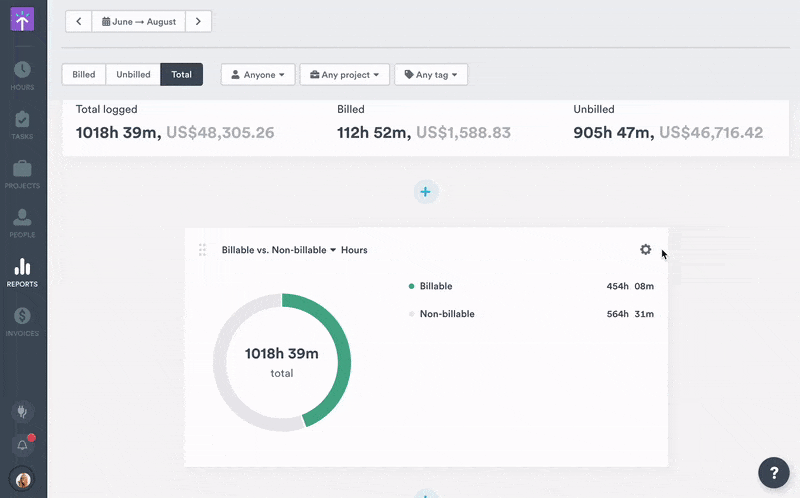This screenshot has width=800, height=498.
Task: Click the notifications bell icon
Action: point(22,445)
